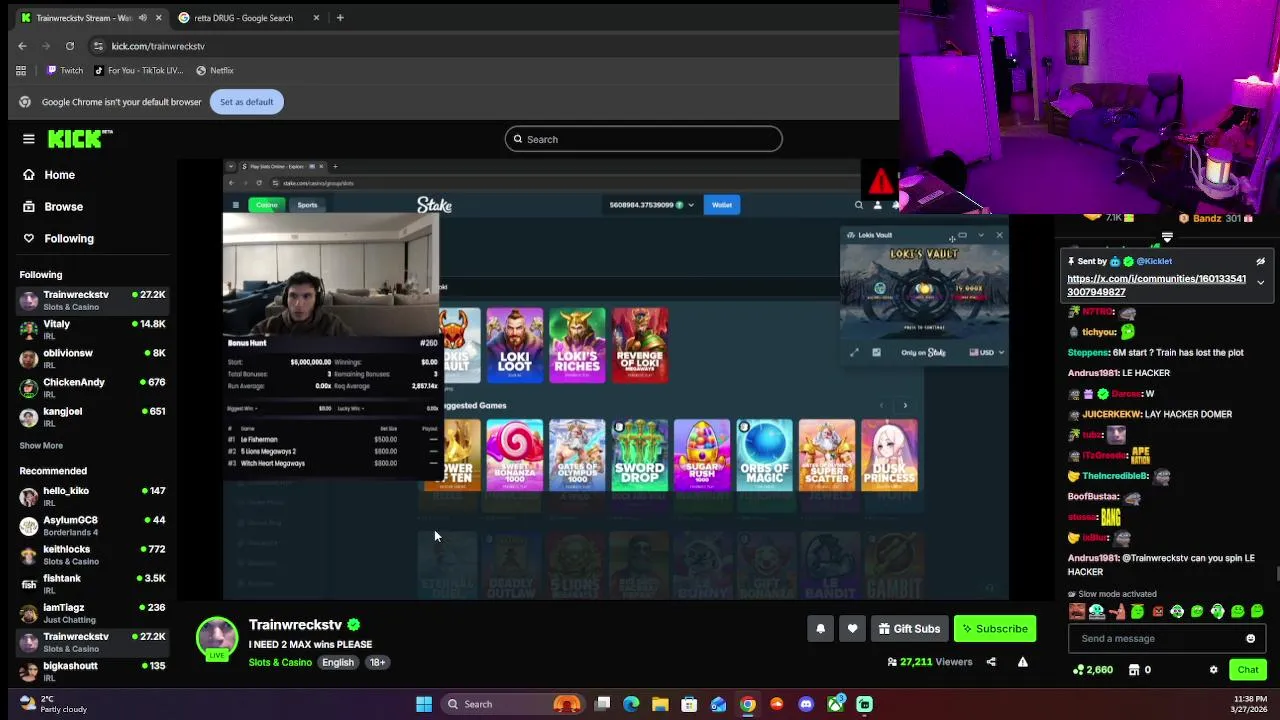Select the Casino tab in Stake
Viewport: 1280px width, 720px height.
click(x=266, y=205)
